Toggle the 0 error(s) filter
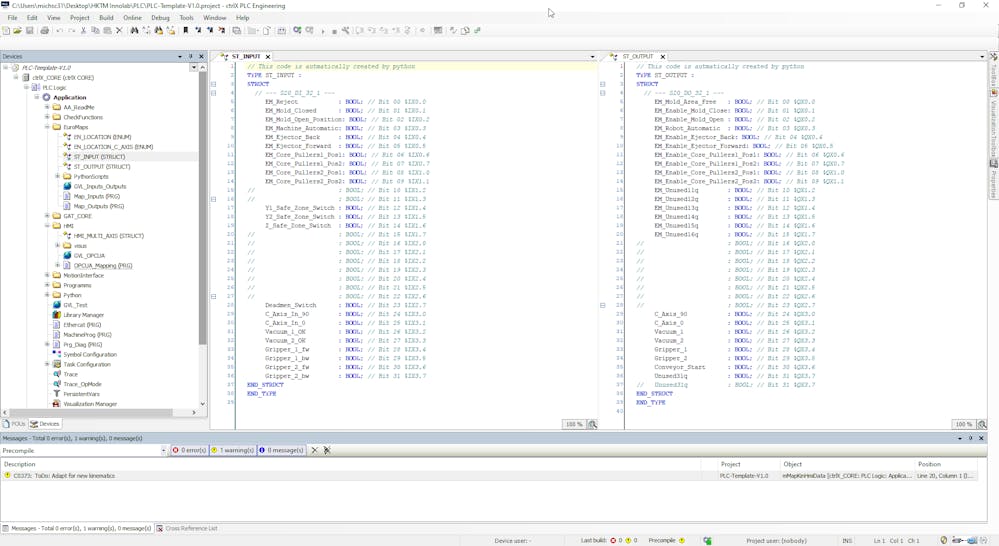 pos(189,450)
